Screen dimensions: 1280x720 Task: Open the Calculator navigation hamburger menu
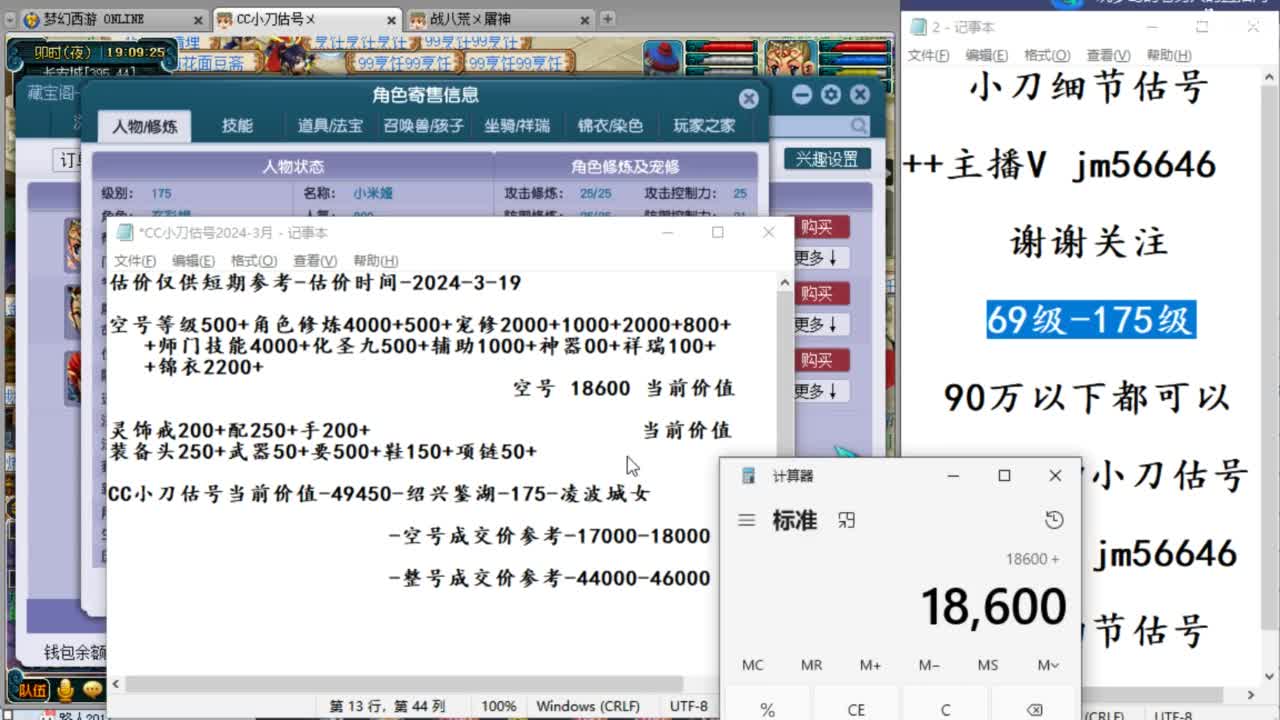[746, 520]
